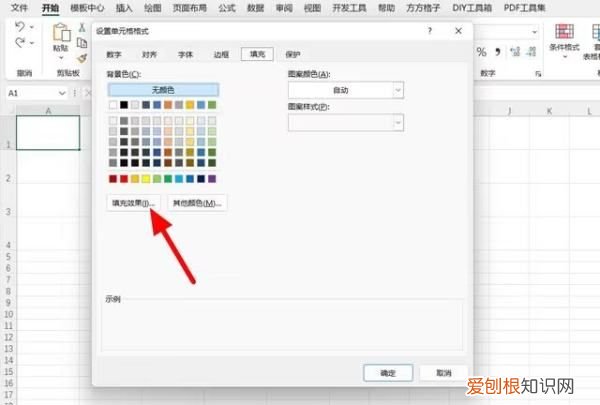
Task: Switch to the 帮助 ribbon tab
Action: [386, 8]
